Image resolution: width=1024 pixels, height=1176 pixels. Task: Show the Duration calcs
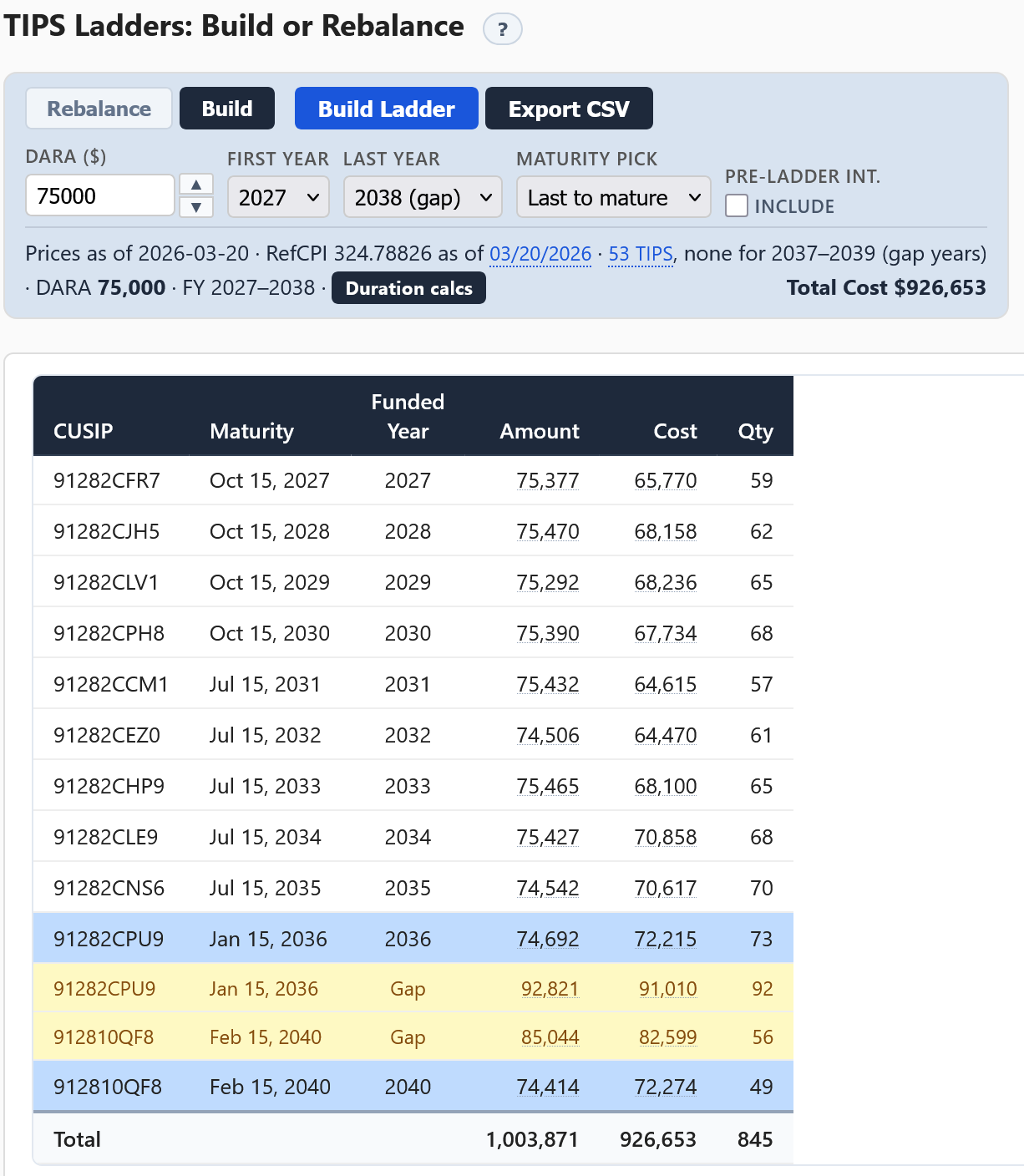point(408,288)
